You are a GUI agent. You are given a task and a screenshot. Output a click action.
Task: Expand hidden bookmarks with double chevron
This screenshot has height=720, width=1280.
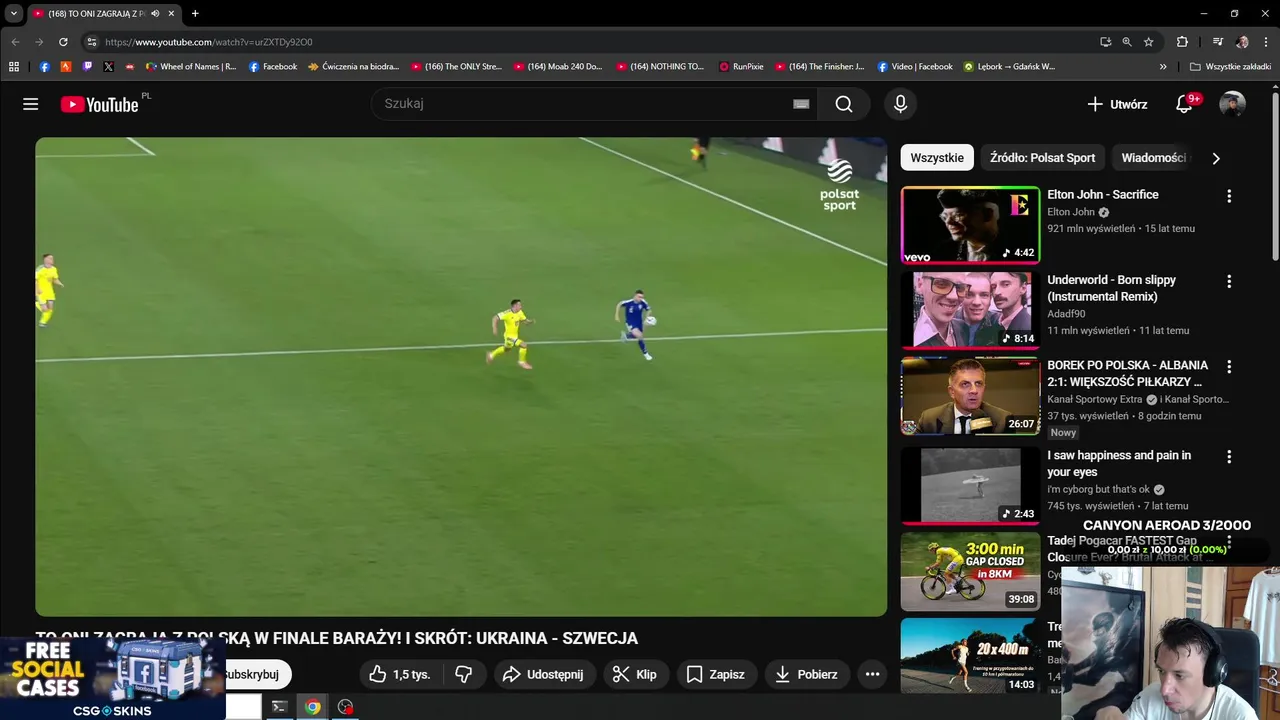[1163, 67]
